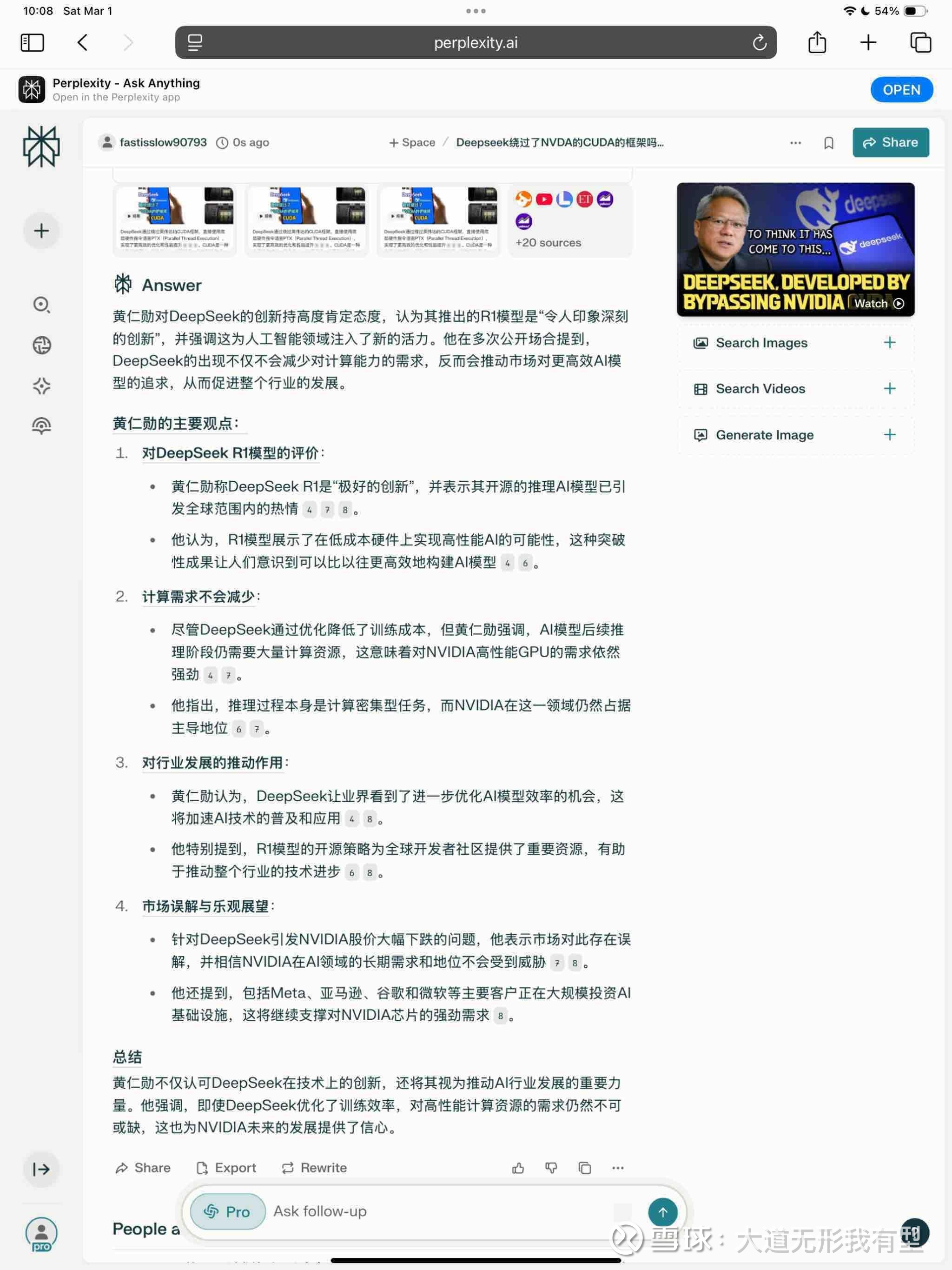Expand Search Videos option

[x=795, y=389]
